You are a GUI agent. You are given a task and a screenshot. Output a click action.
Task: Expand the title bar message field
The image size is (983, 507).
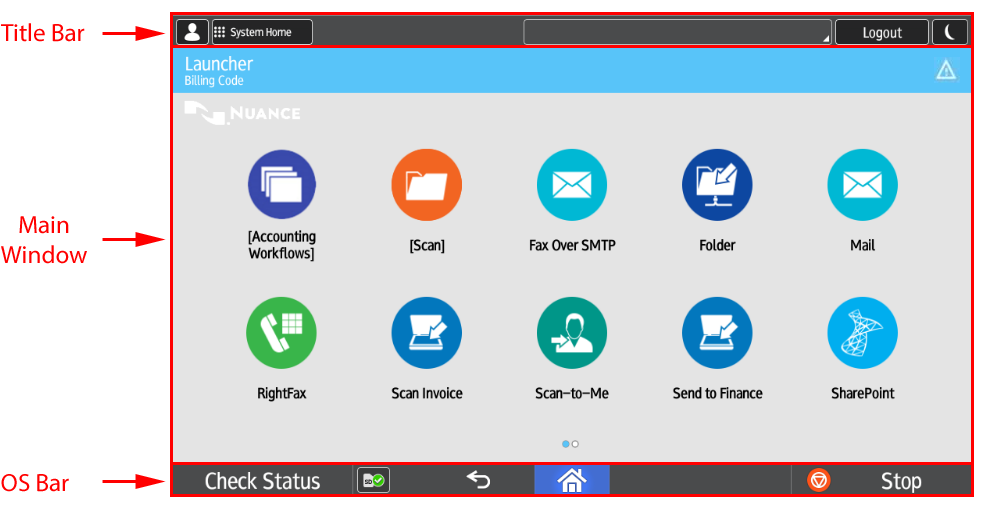click(677, 32)
